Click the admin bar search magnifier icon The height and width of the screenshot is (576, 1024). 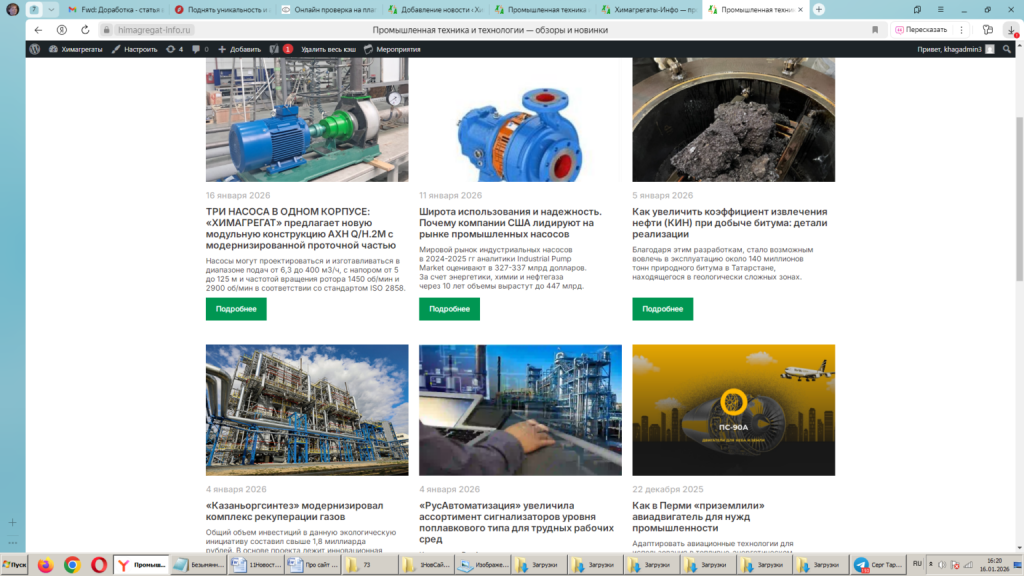click(1007, 48)
